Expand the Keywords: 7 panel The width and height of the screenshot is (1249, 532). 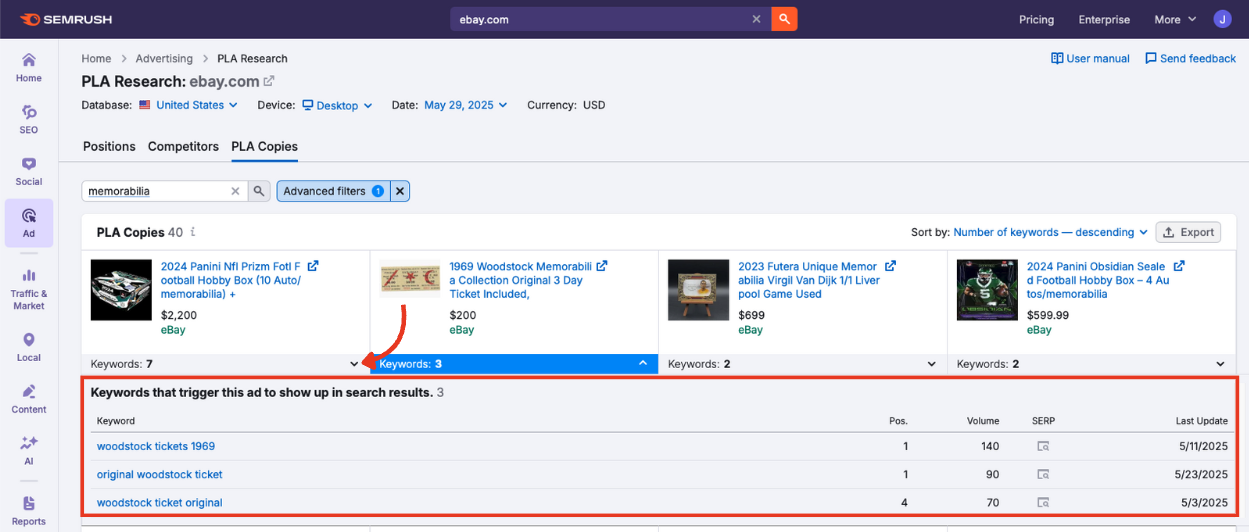[354, 364]
